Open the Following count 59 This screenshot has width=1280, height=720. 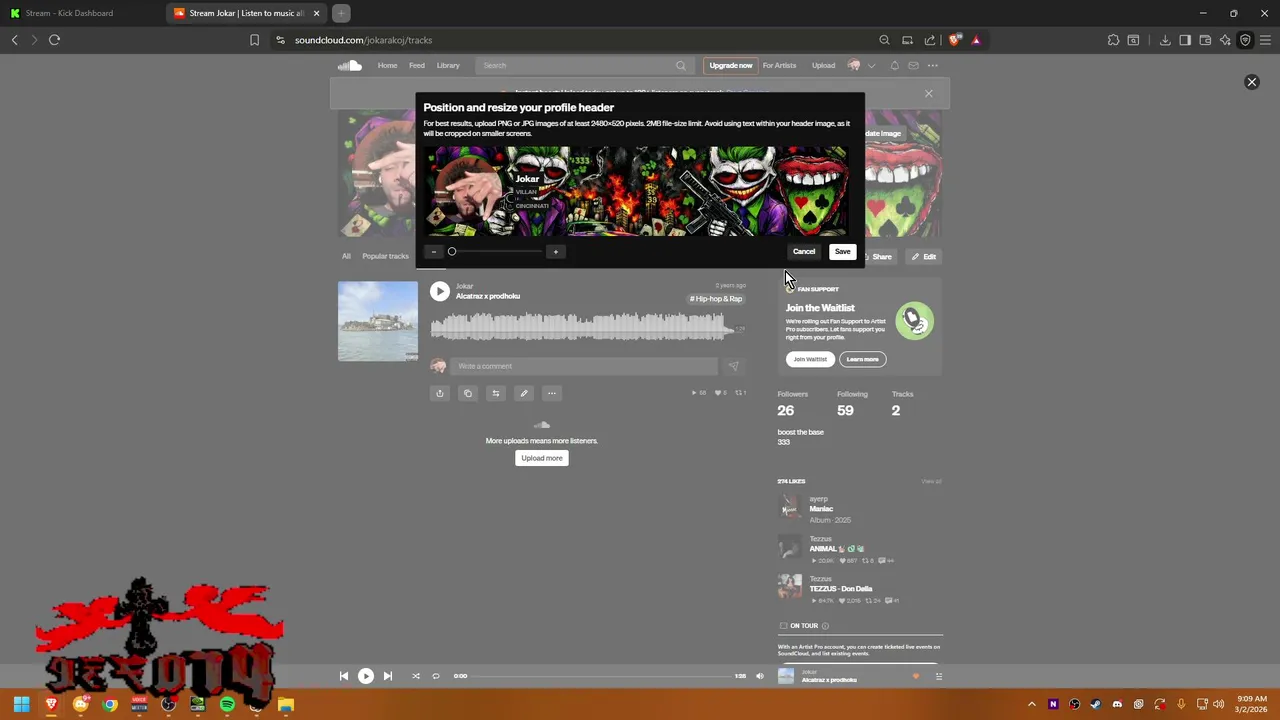846,410
